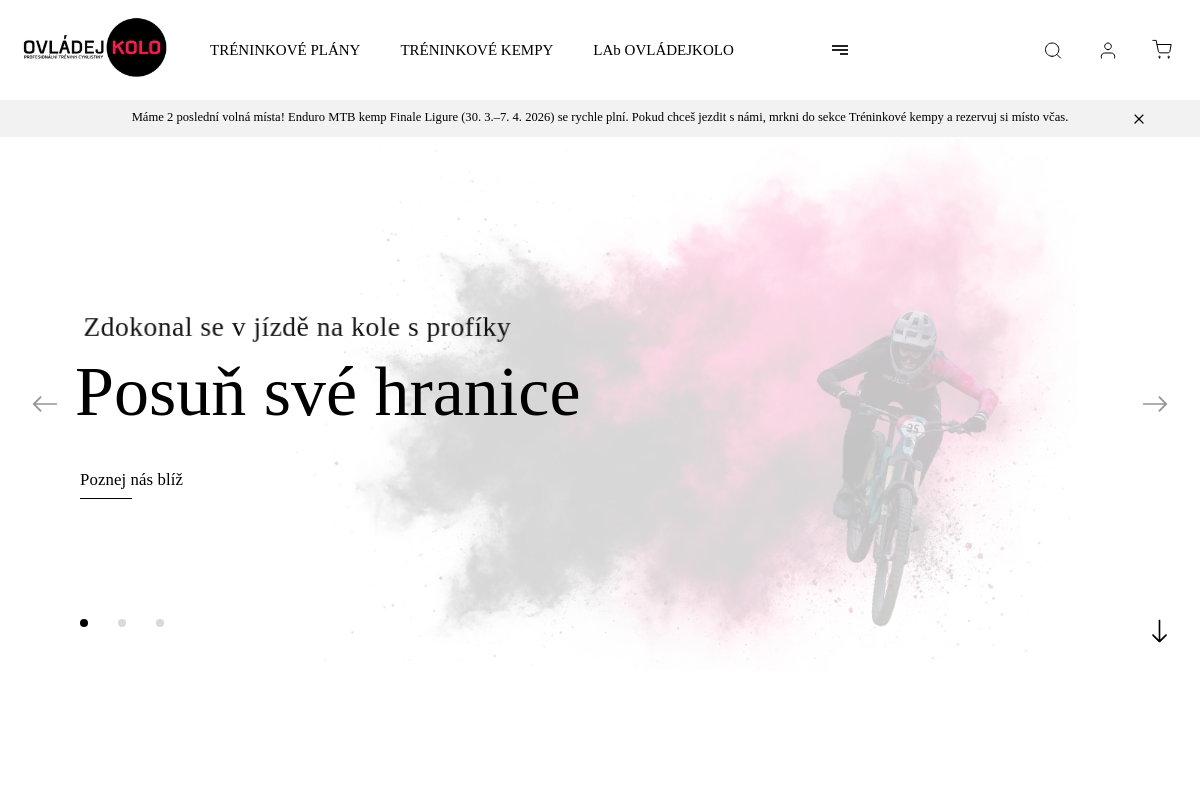This screenshot has width=1200, height=800.
Task: View the shopping cart
Action: tap(1162, 50)
